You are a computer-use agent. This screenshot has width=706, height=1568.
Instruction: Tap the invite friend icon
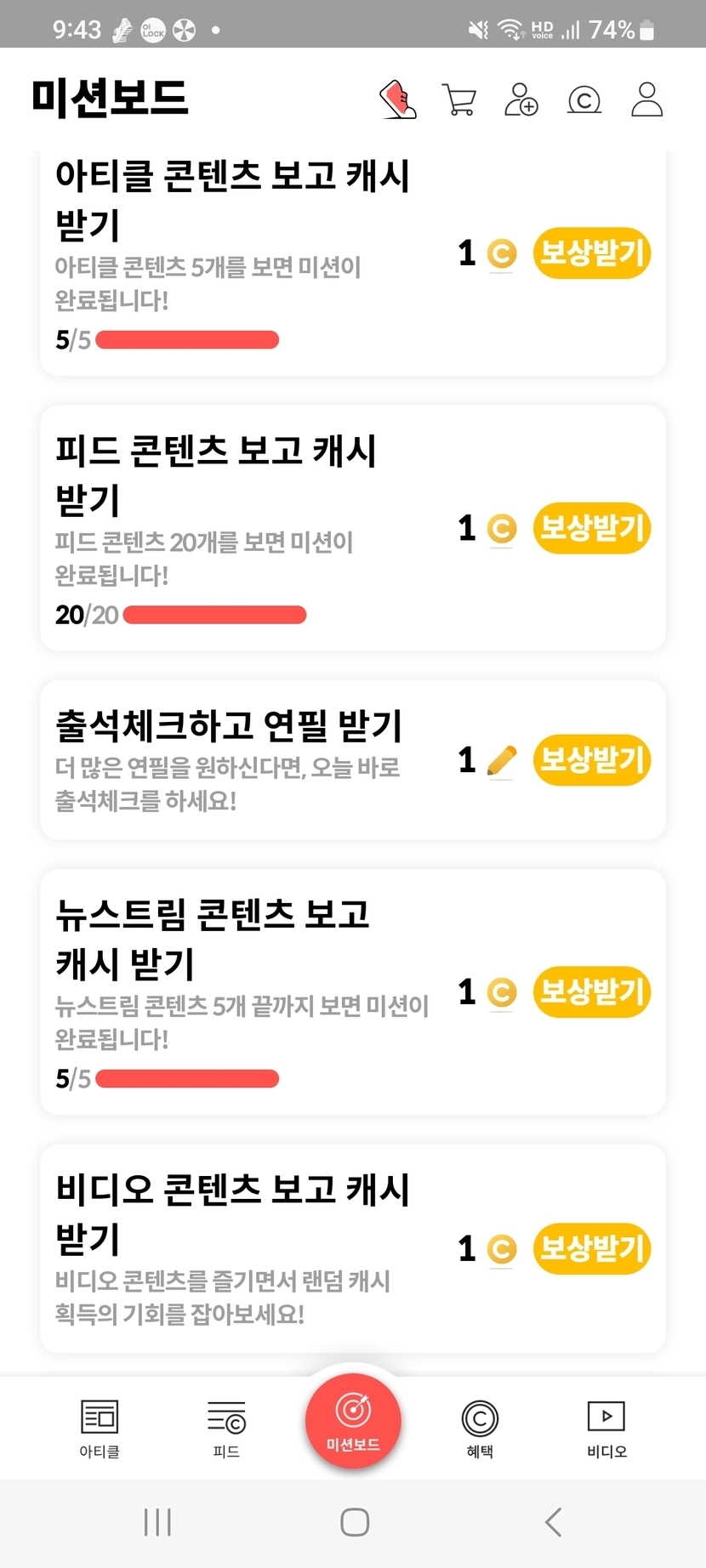[x=521, y=99]
